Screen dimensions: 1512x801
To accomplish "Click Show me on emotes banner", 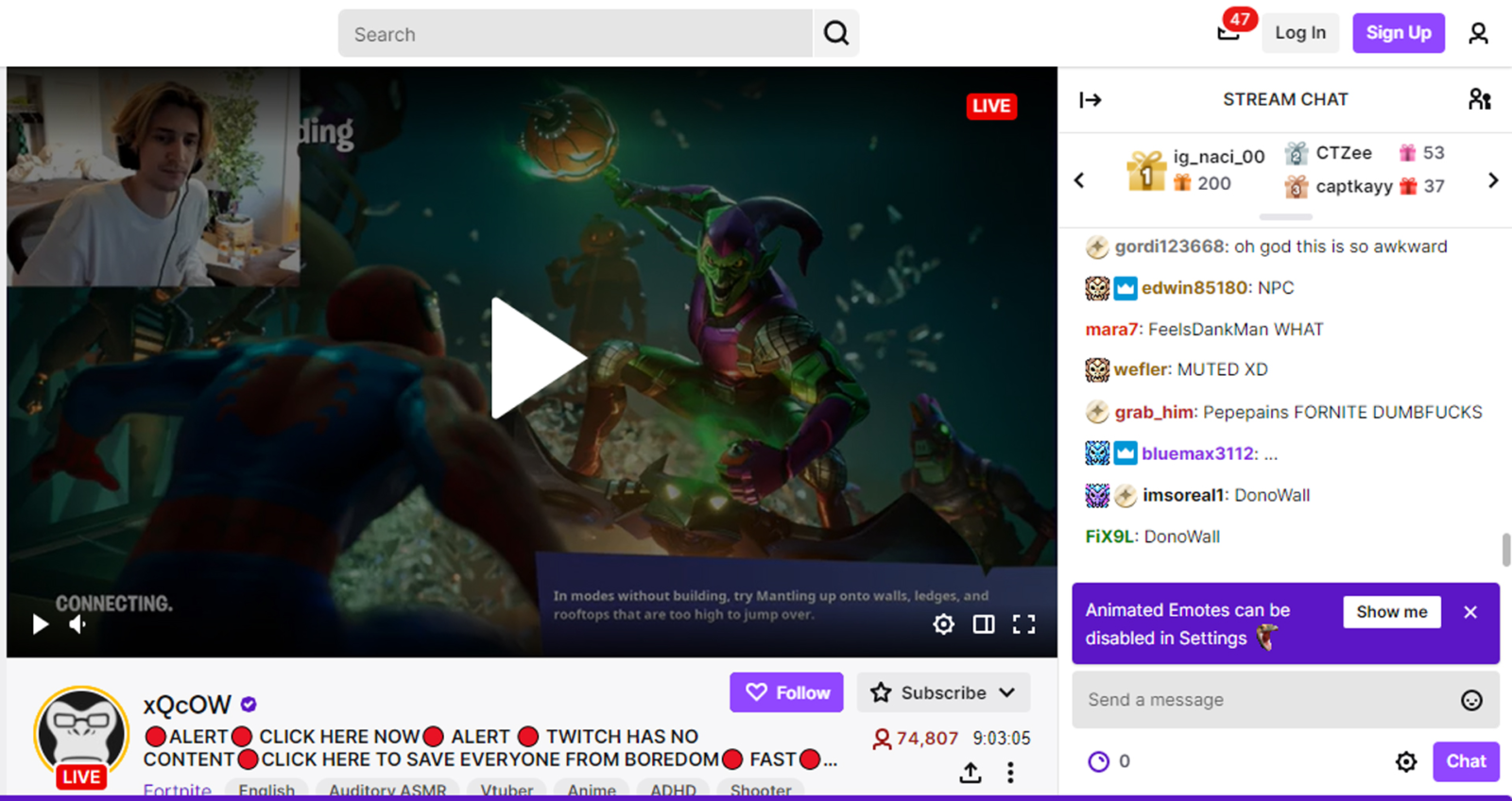I will point(1392,612).
